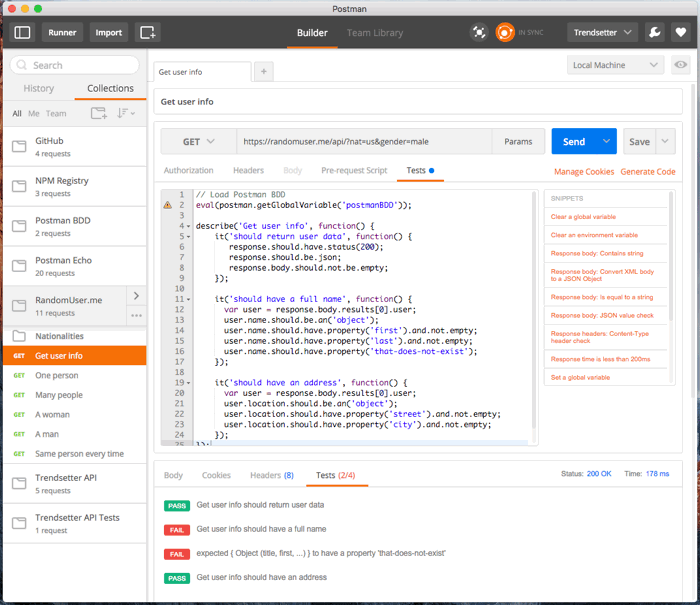Click the Import button

(x=108, y=33)
